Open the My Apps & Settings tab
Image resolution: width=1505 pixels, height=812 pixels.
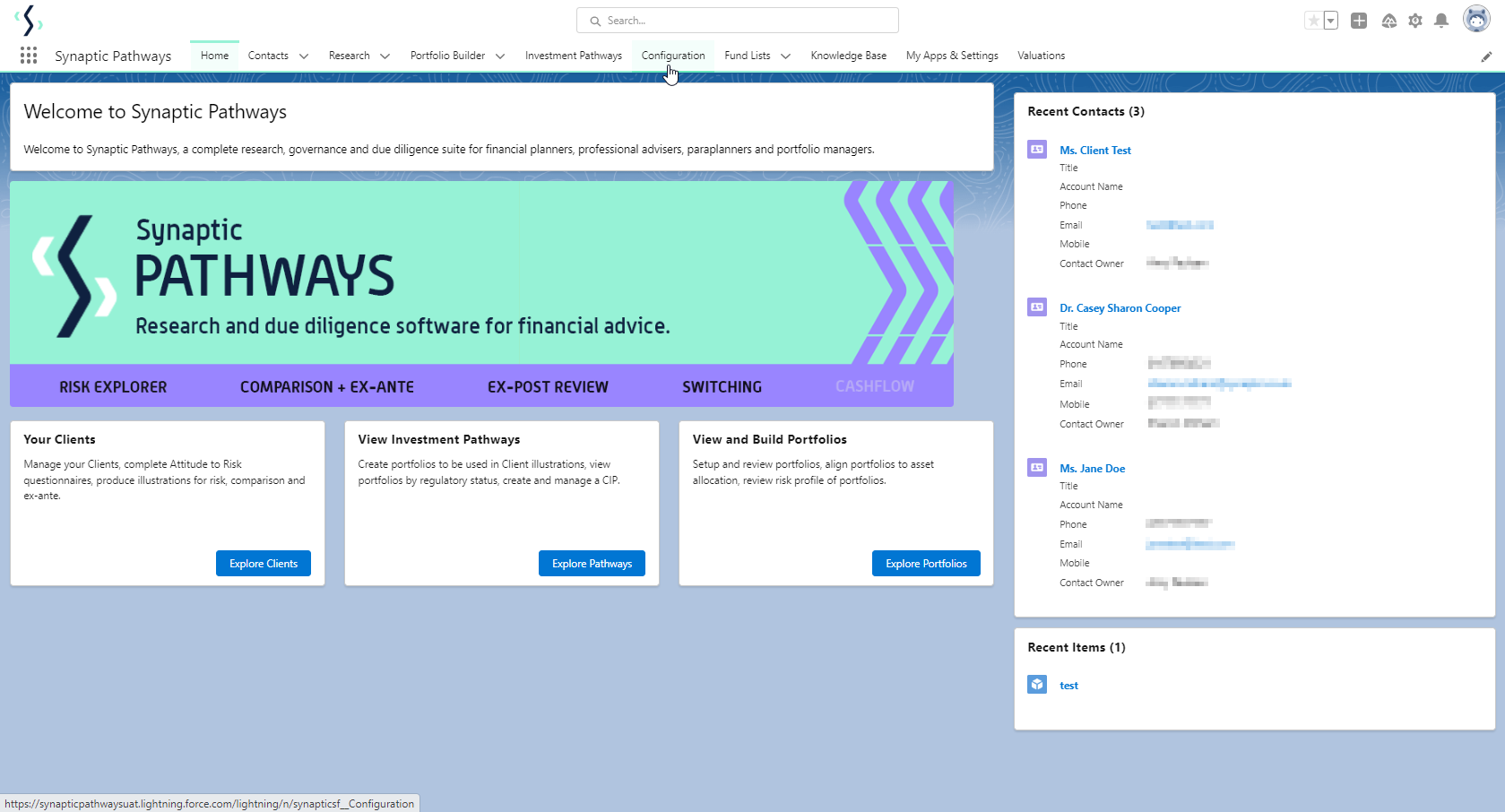coord(952,56)
